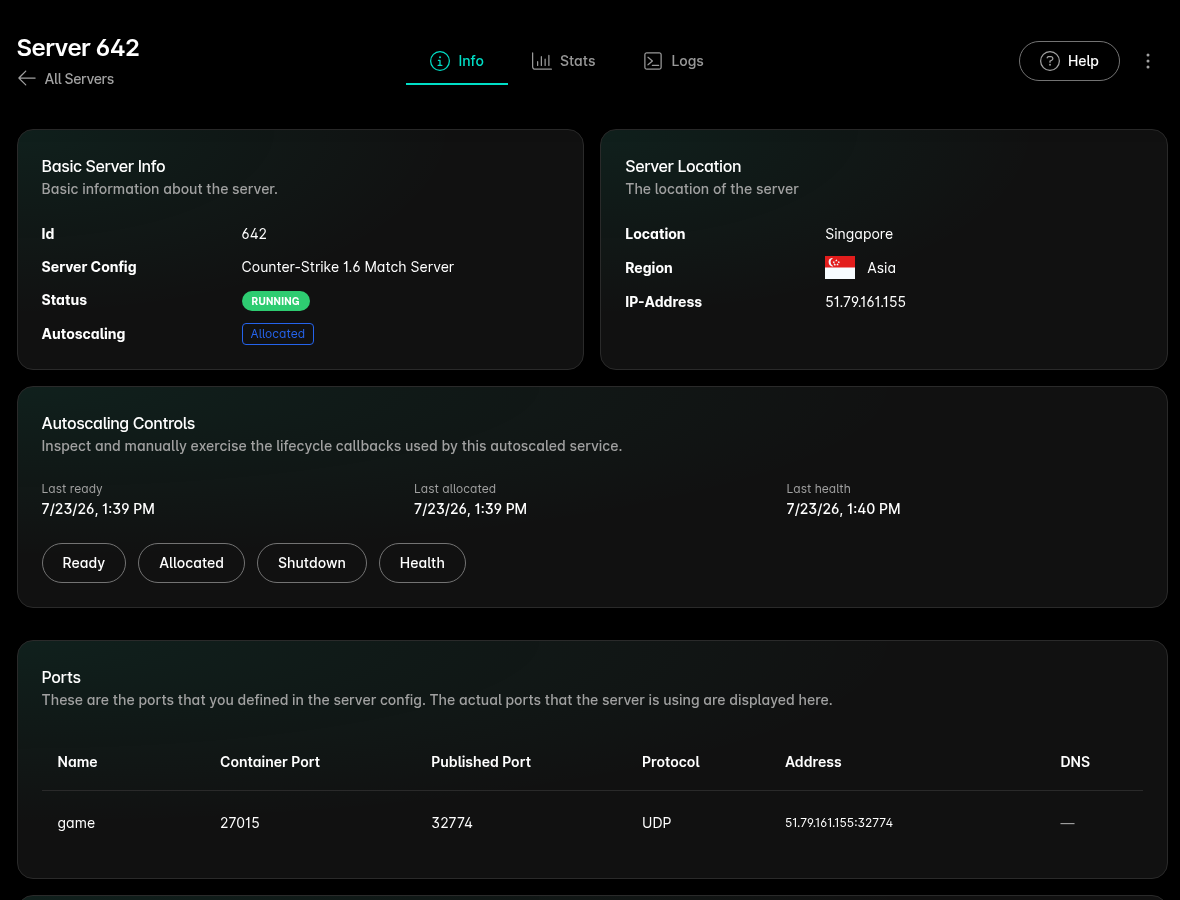Open the three-dot more options menu

(x=1148, y=61)
